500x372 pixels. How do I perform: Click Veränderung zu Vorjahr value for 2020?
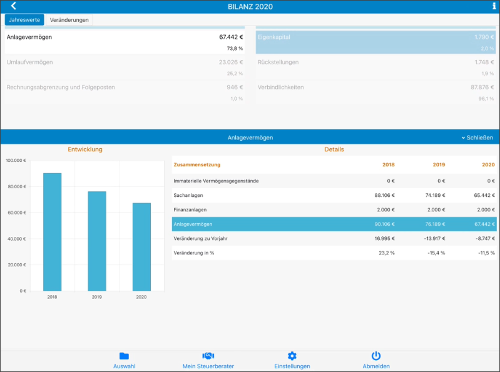[485, 238]
